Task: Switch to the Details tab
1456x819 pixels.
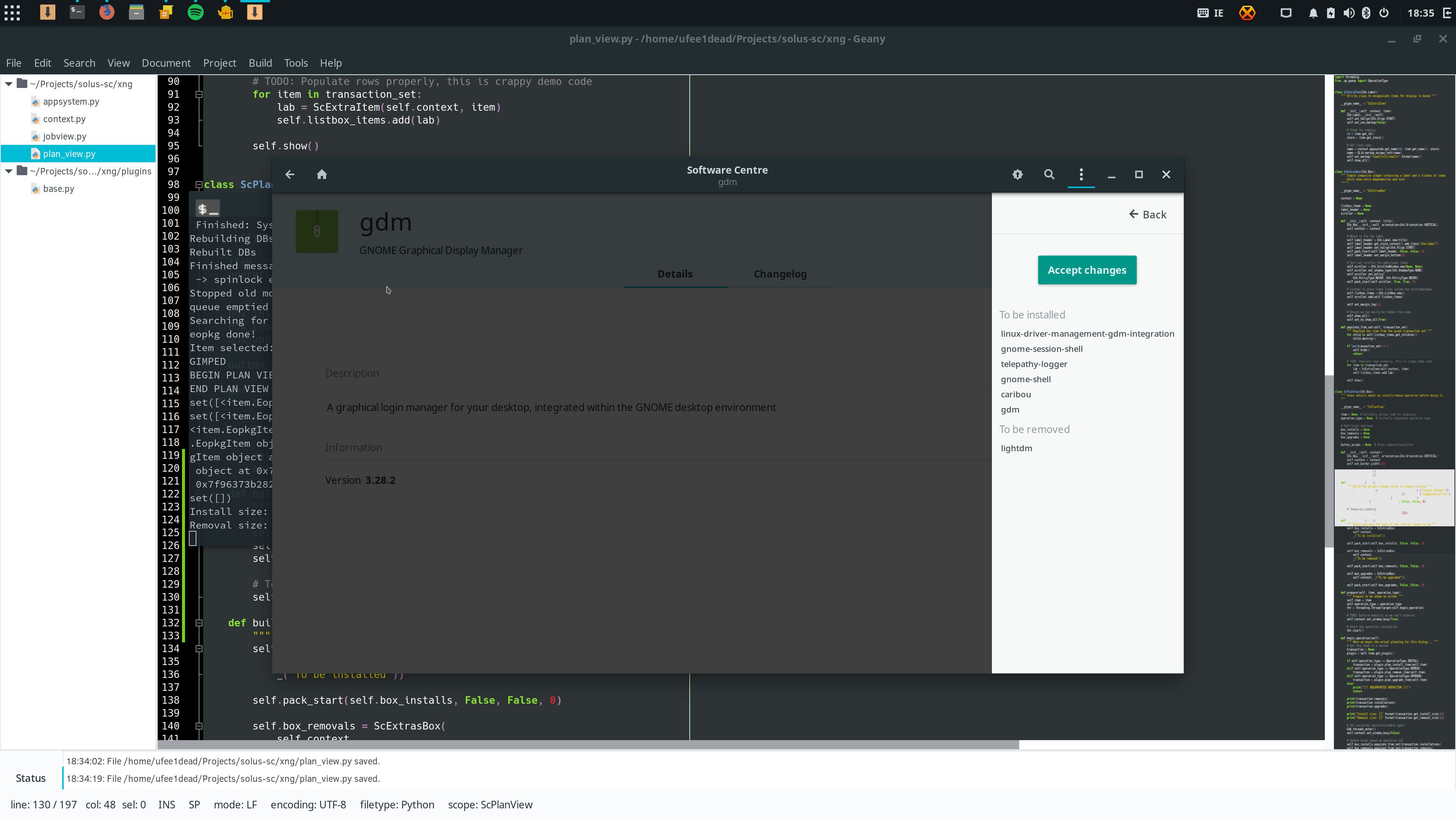Action: (x=675, y=274)
